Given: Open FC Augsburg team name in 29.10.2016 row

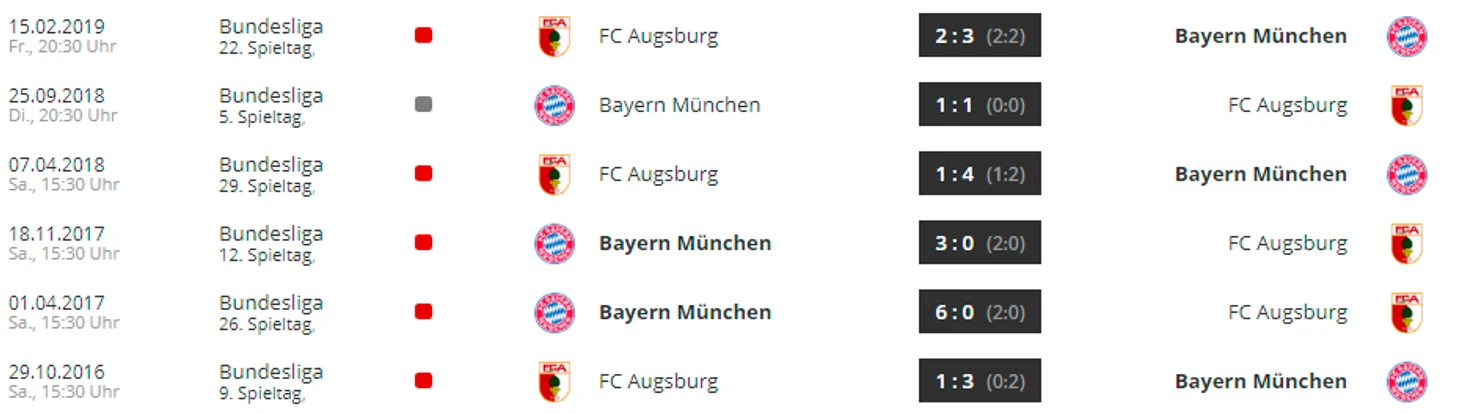Looking at the screenshot, I should coord(658,381).
